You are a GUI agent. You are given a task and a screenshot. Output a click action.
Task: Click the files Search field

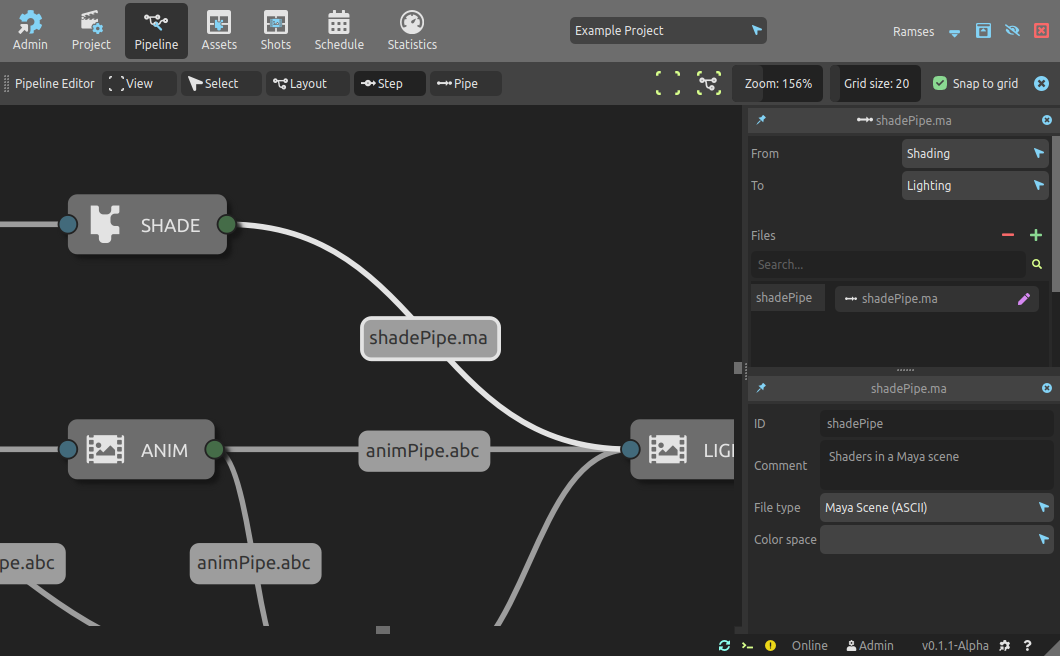(x=888, y=264)
